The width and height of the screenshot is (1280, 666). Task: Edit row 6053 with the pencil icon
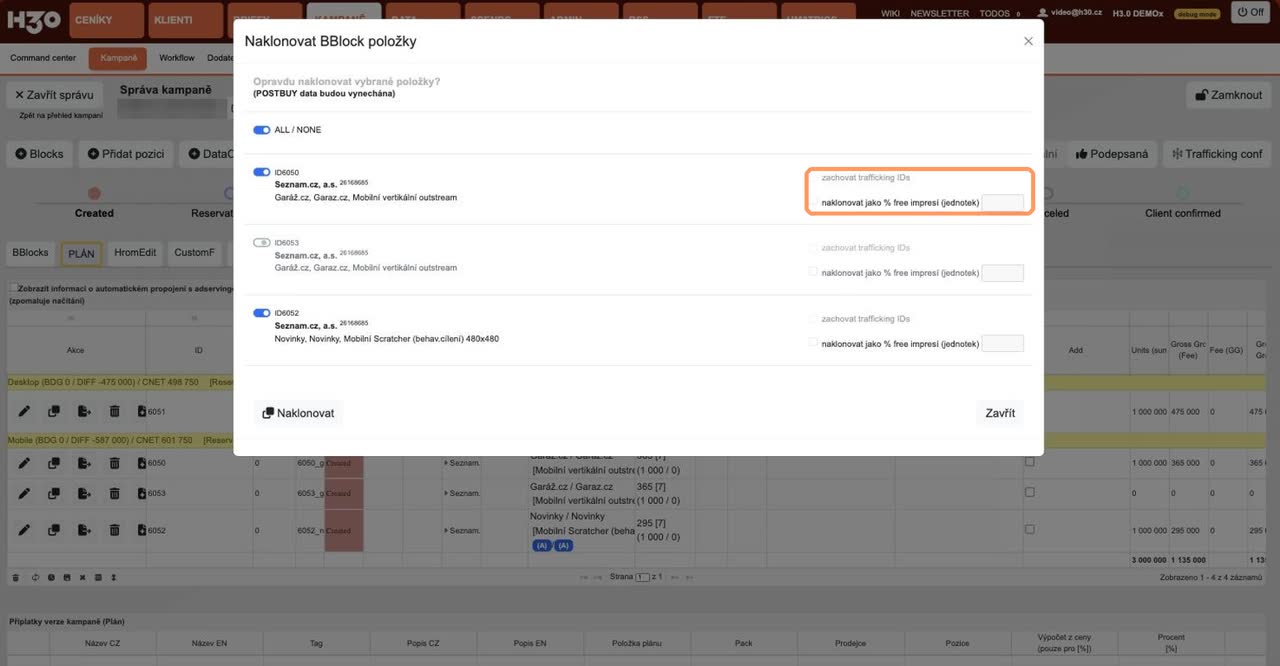(24, 493)
